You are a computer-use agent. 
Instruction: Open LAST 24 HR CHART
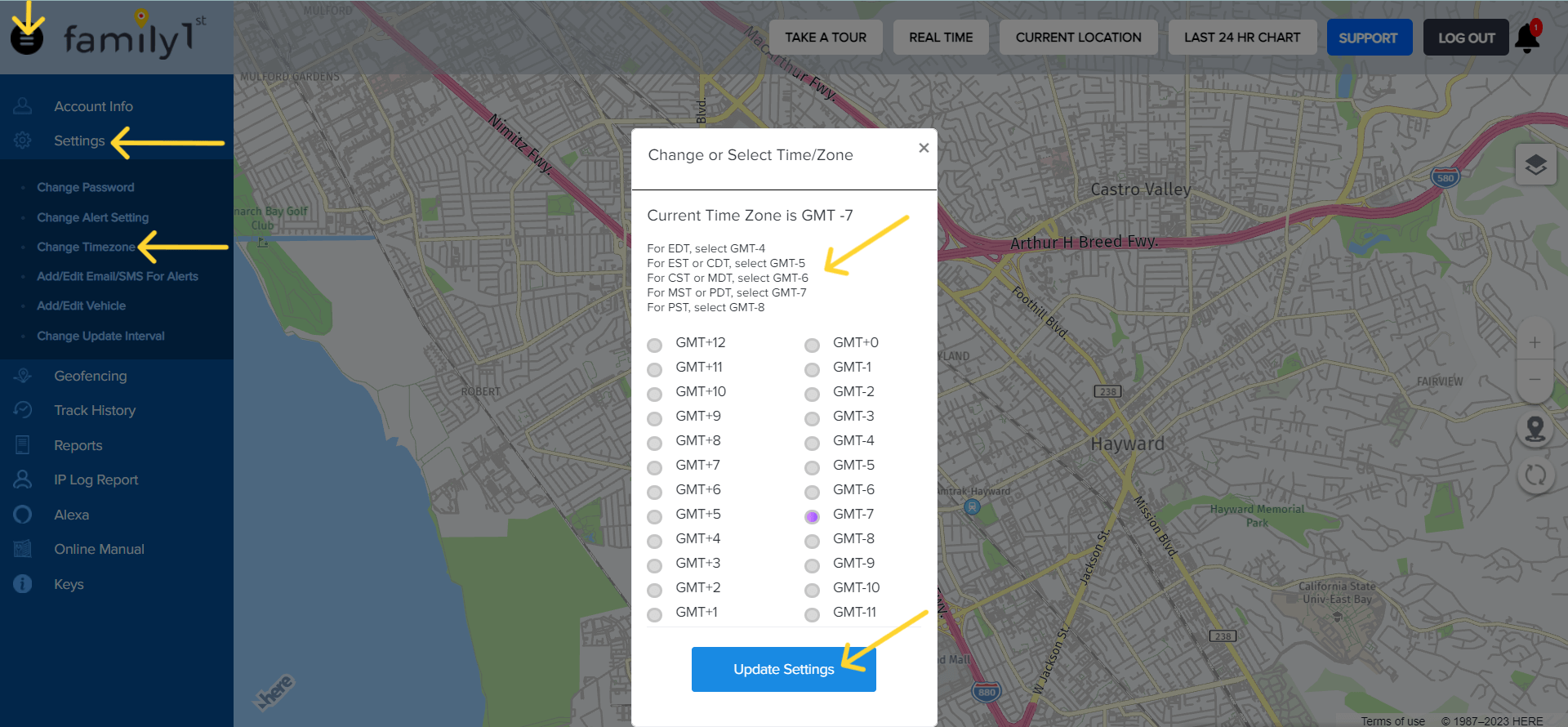[x=1242, y=38]
